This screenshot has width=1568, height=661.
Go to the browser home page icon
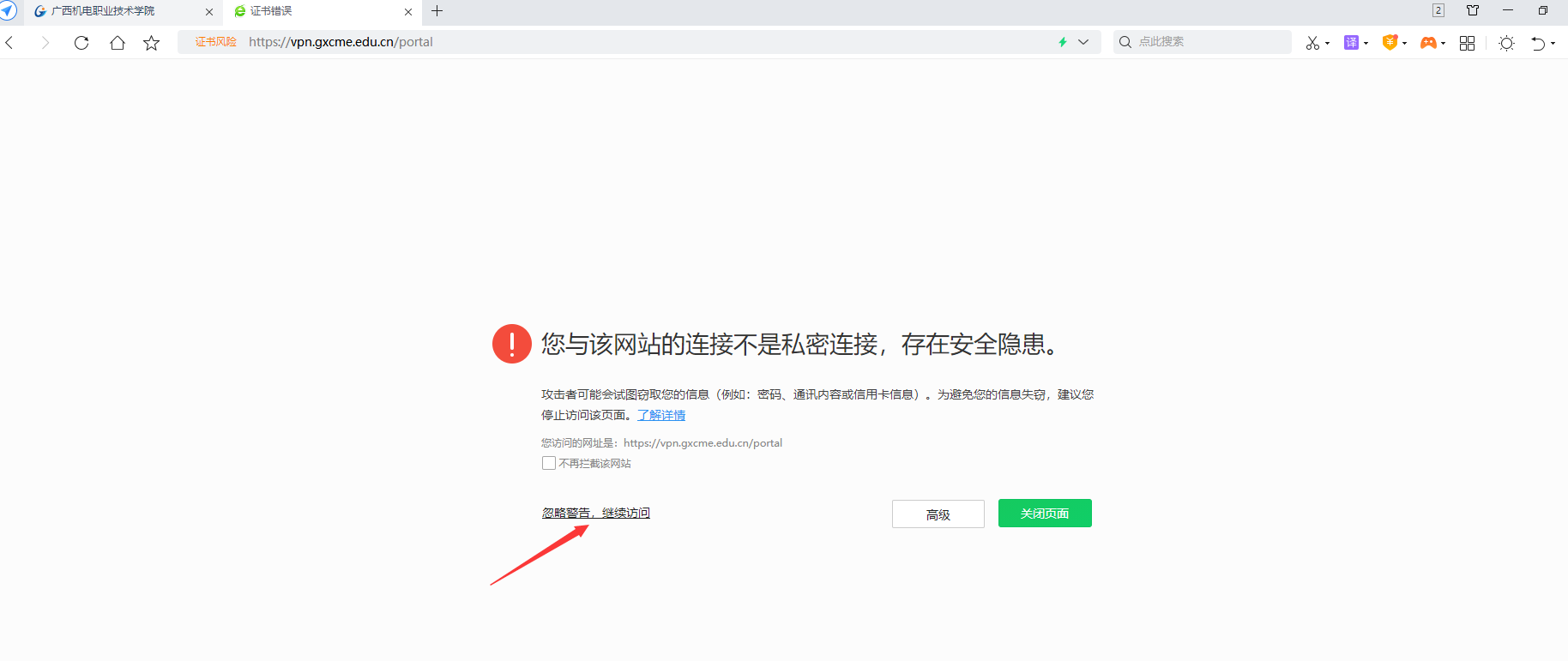click(118, 43)
